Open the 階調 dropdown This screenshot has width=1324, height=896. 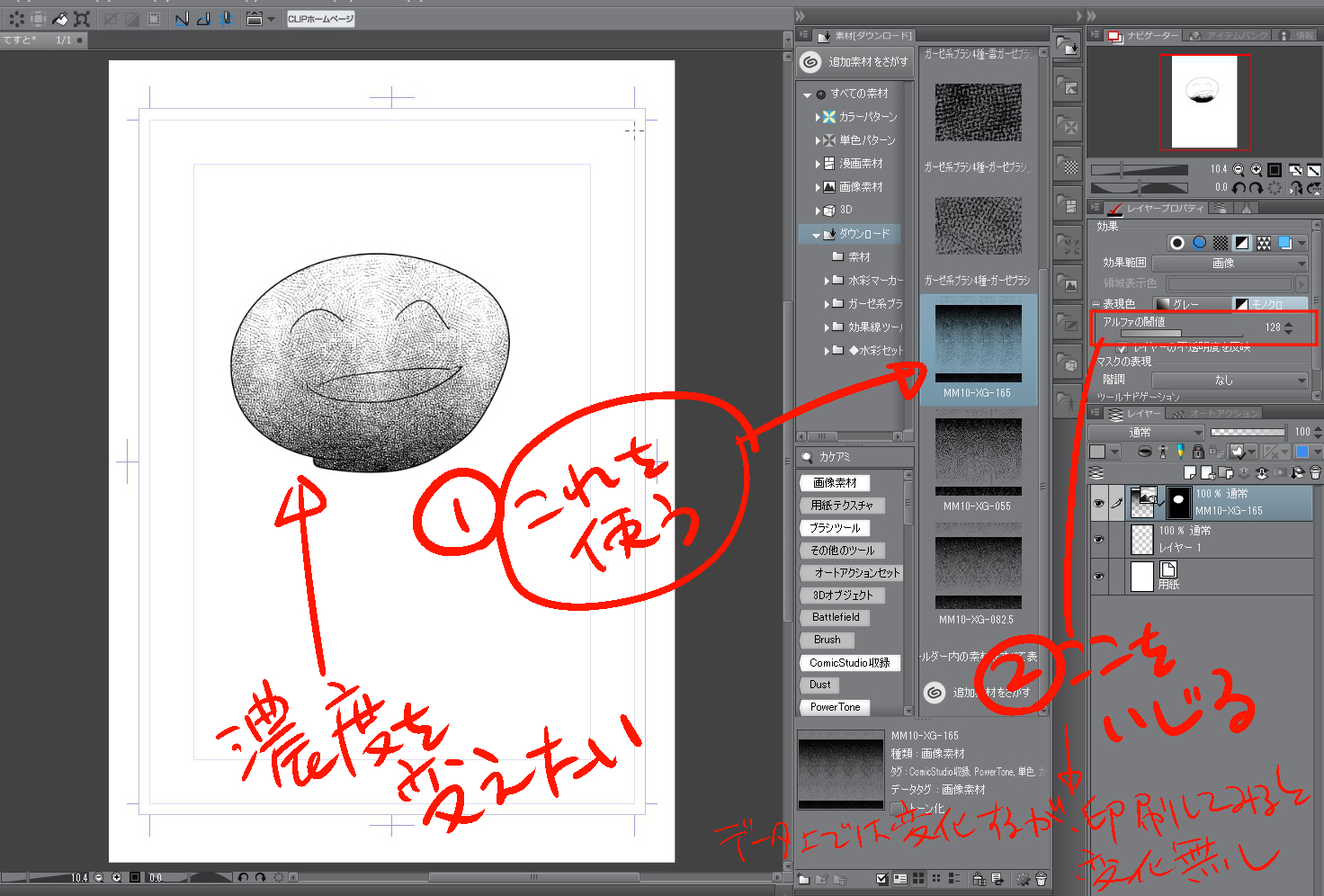1230,380
